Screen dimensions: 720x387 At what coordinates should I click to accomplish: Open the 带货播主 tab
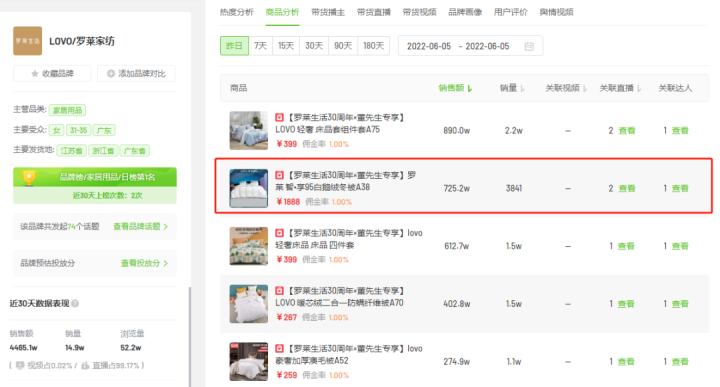328,12
